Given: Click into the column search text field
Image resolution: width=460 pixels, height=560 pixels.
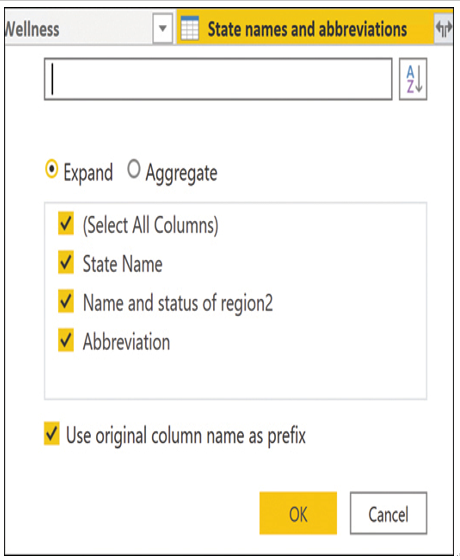Looking at the screenshot, I should [218, 79].
